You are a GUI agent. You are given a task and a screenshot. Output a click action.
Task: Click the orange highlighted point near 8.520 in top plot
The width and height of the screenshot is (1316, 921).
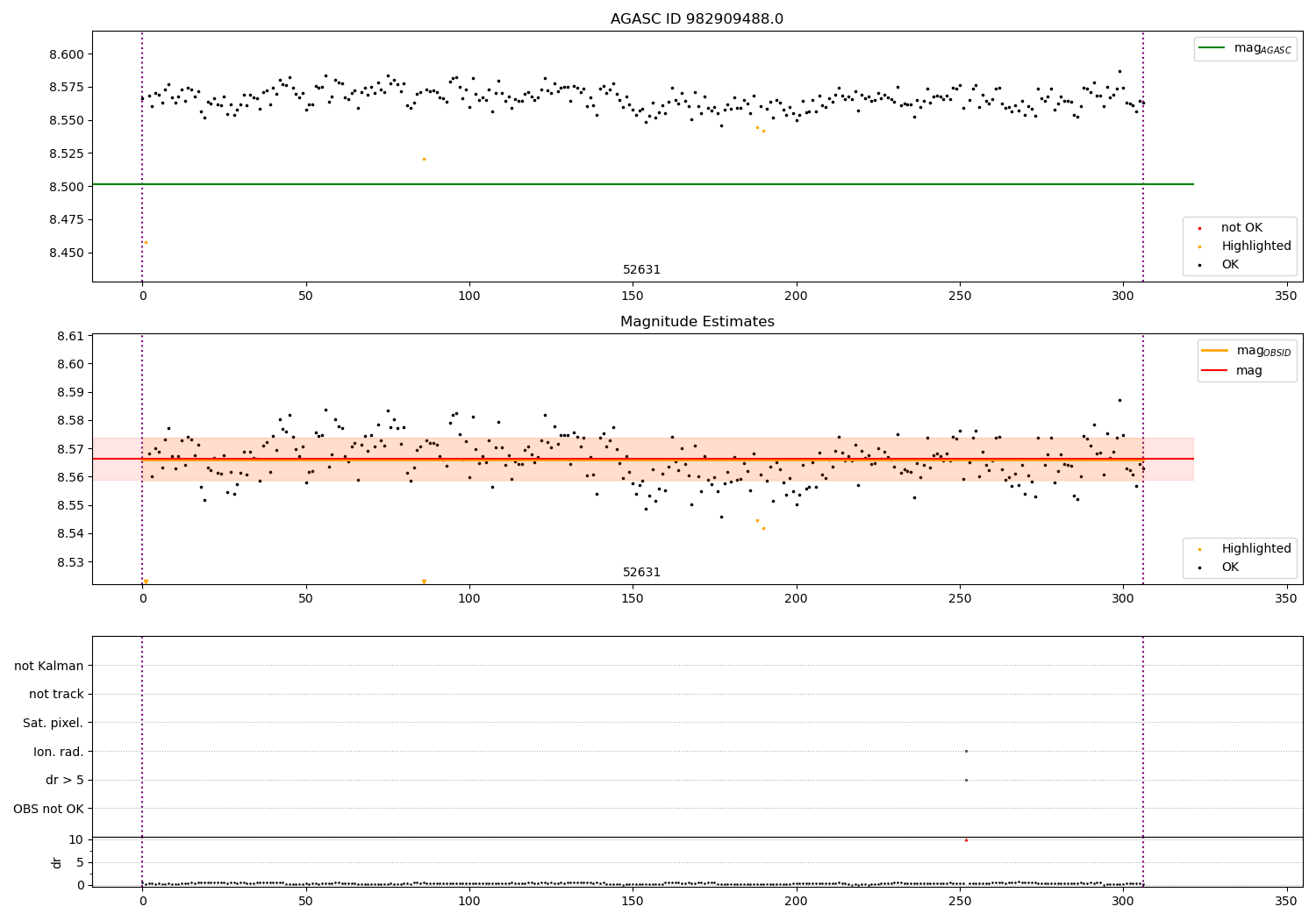tap(424, 160)
